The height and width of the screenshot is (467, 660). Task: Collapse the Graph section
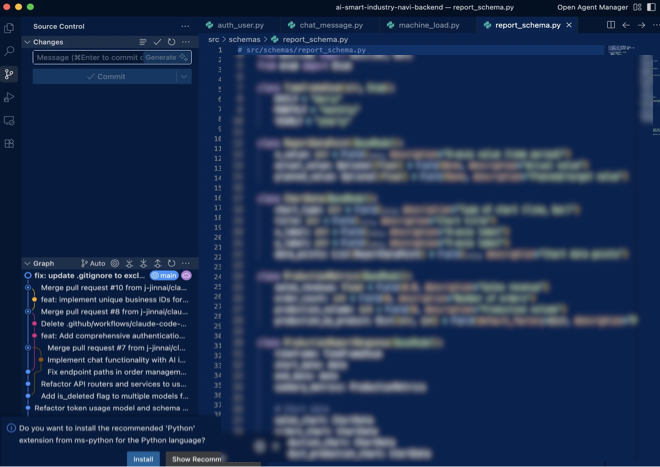pyautogui.click(x=27, y=264)
